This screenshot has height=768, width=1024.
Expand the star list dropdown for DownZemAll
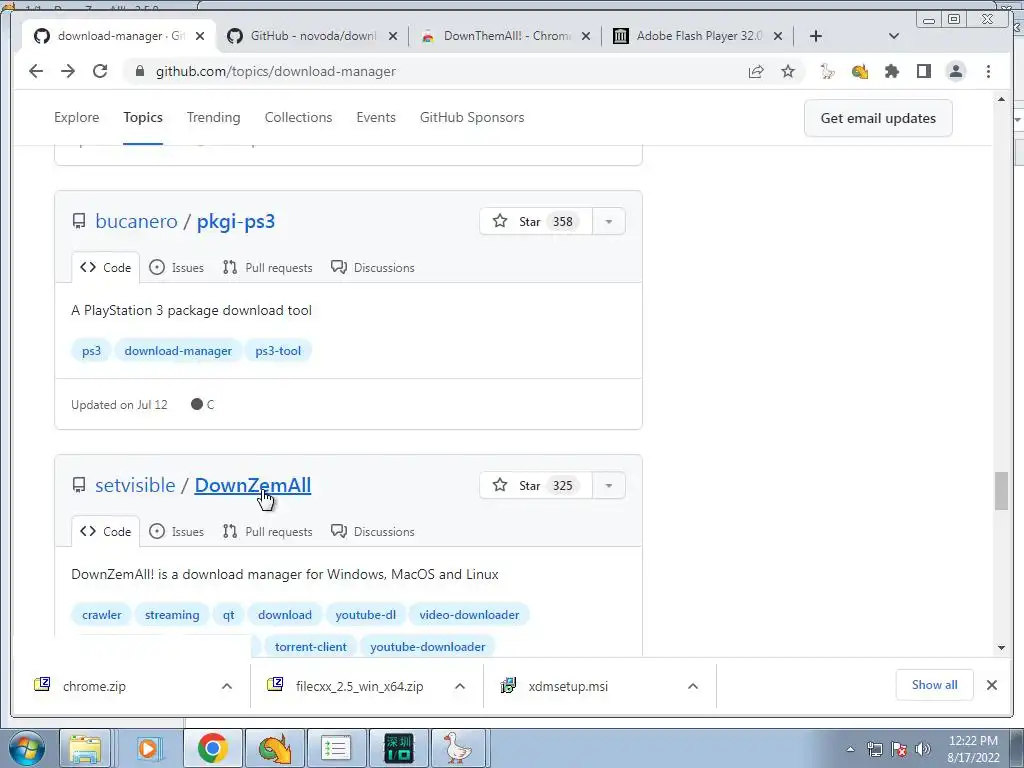click(x=609, y=485)
